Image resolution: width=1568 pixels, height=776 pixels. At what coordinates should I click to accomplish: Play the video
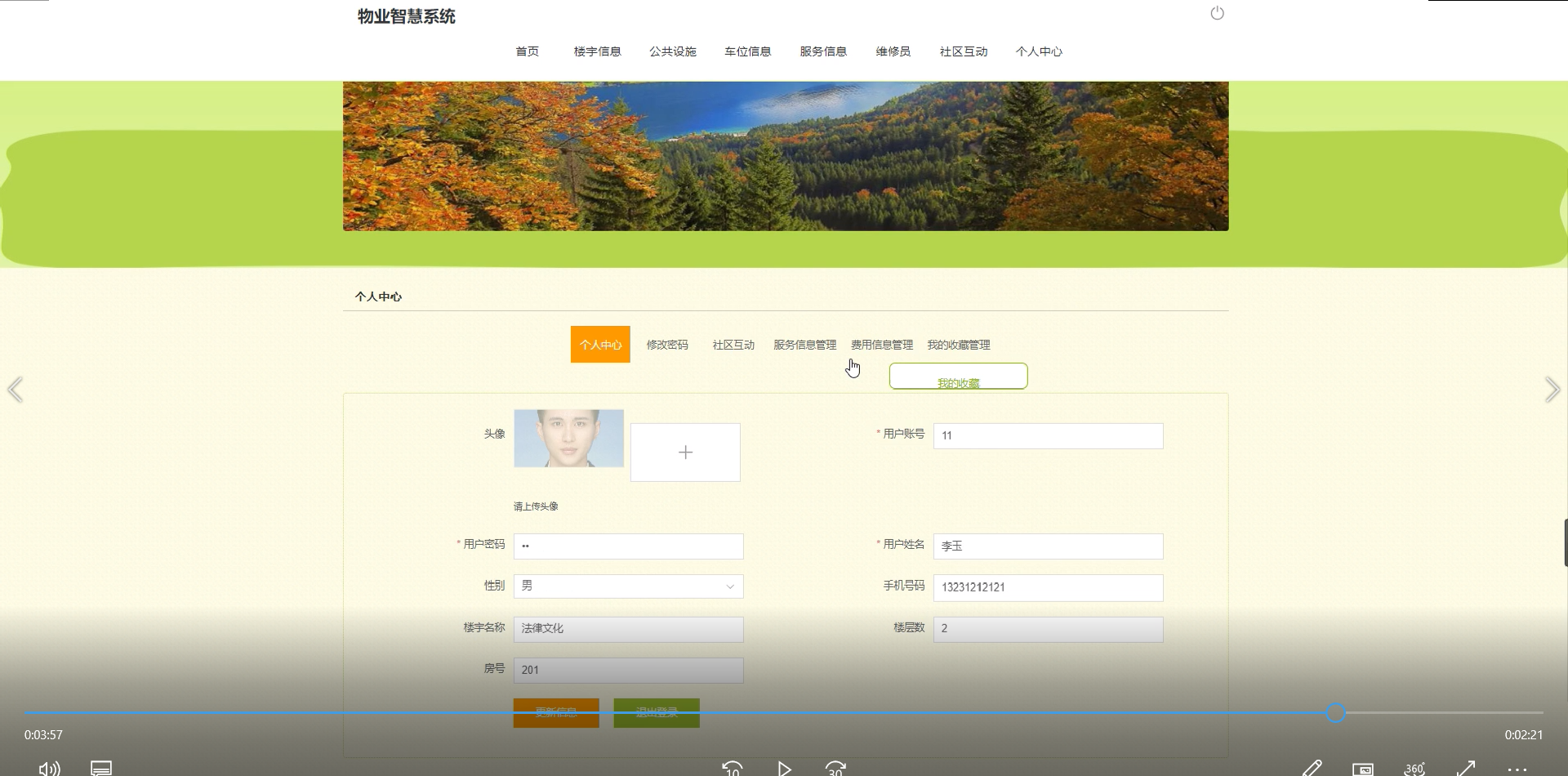click(784, 769)
